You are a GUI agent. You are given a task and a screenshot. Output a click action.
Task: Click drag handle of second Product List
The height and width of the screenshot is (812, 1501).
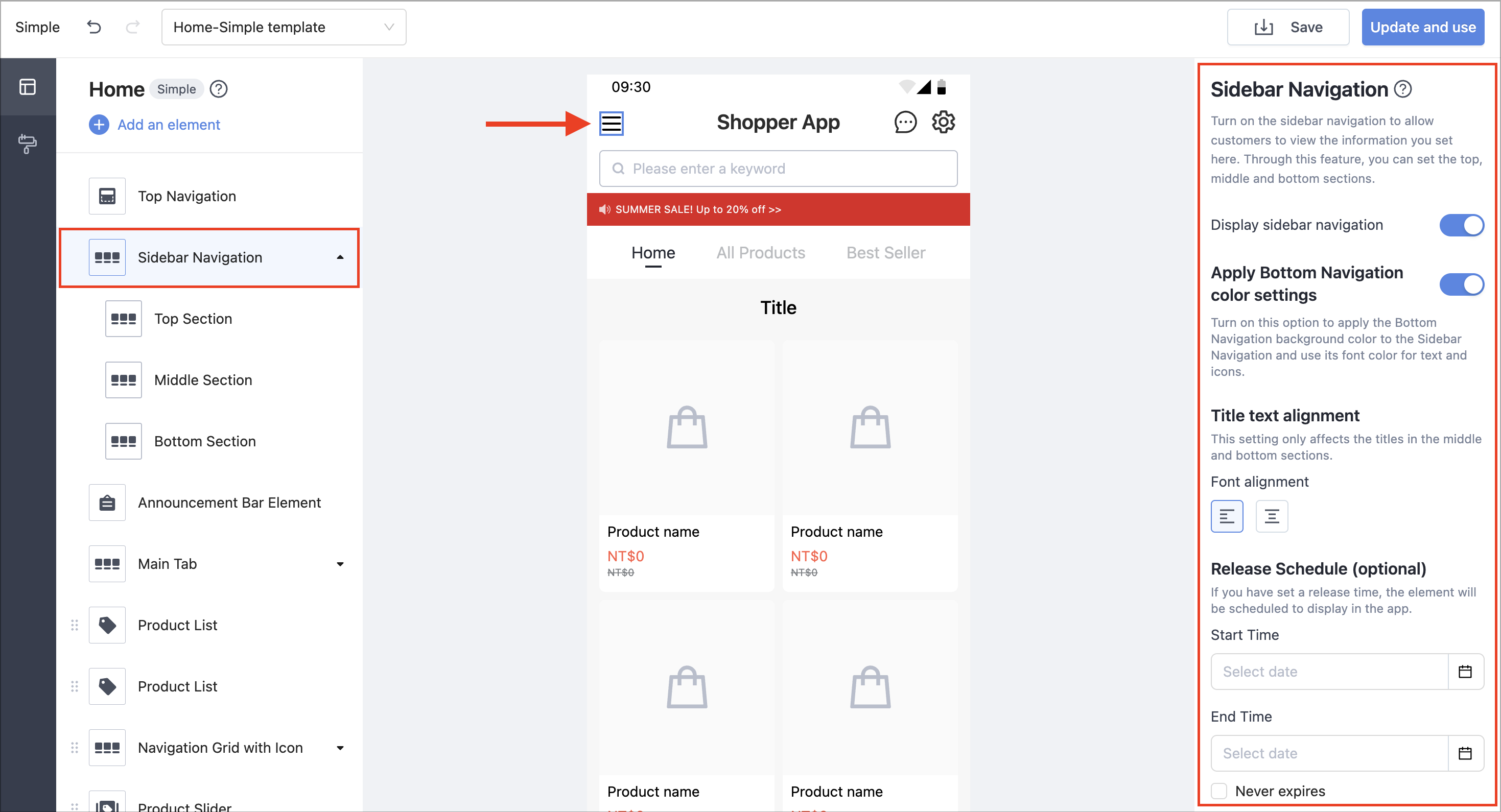pos(75,686)
